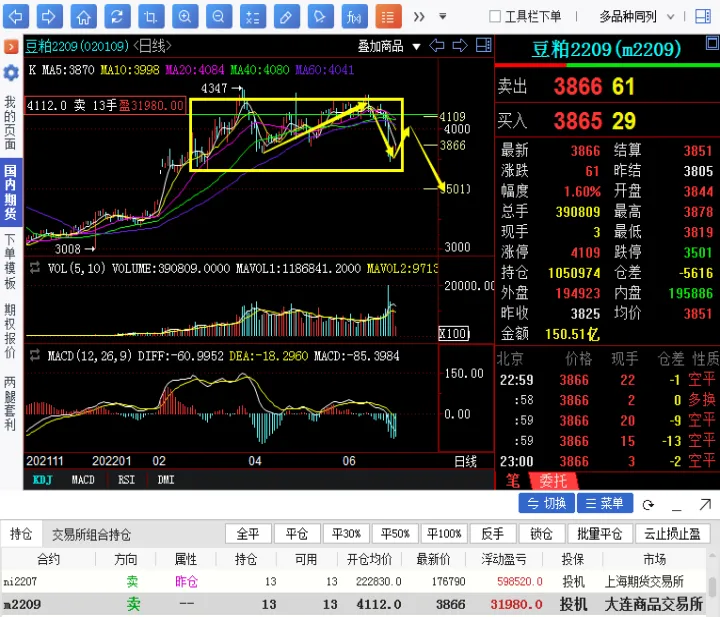720x617 pixels.
Task: Switch VOL indicator swap icon
Action: [x=35, y=268]
